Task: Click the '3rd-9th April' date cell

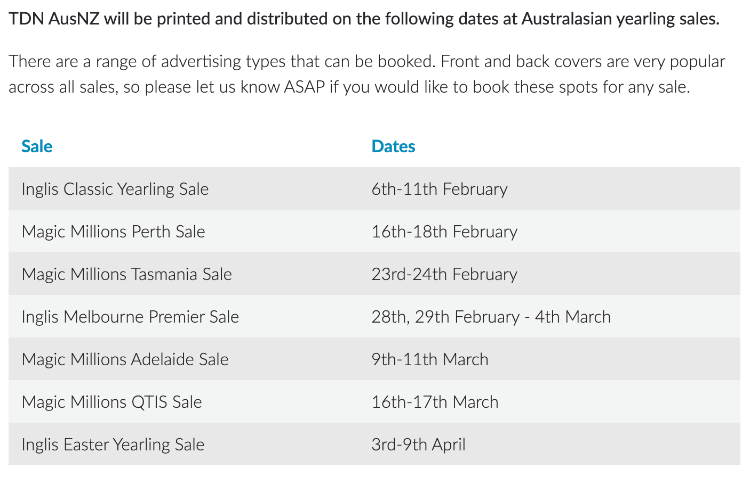Action: click(x=418, y=444)
